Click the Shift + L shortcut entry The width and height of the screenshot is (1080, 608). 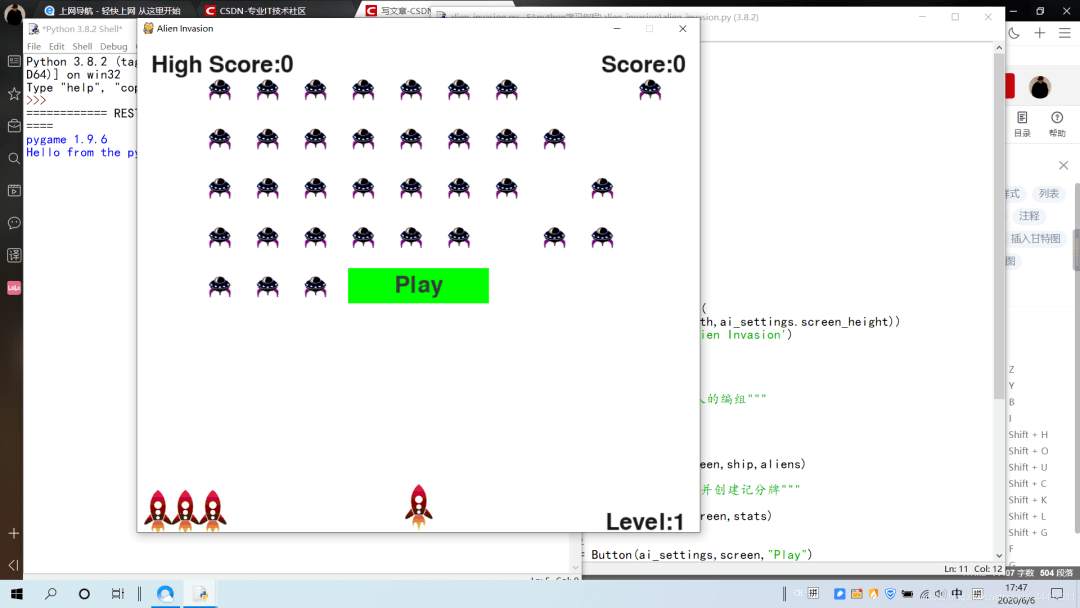1028,516
